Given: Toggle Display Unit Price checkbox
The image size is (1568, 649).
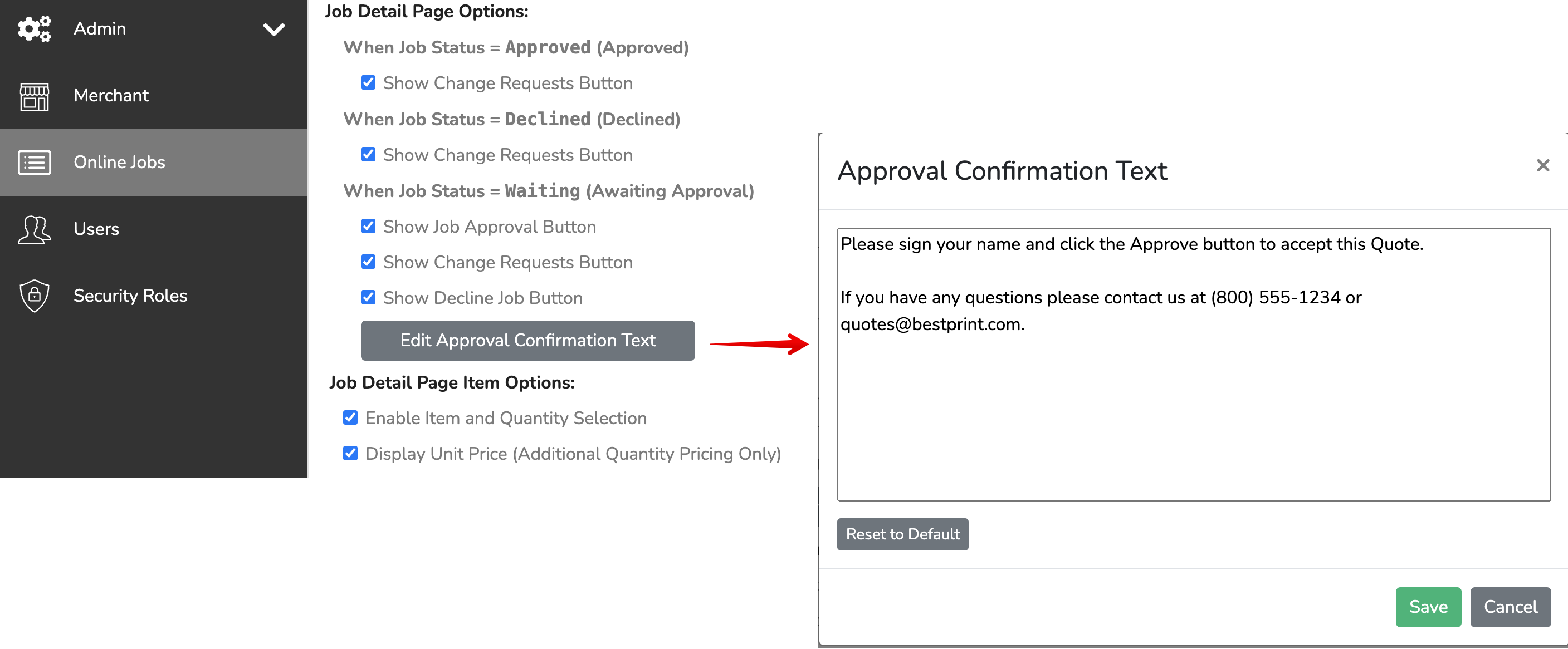Looking at the screenshot, I should tap(350, 453).
